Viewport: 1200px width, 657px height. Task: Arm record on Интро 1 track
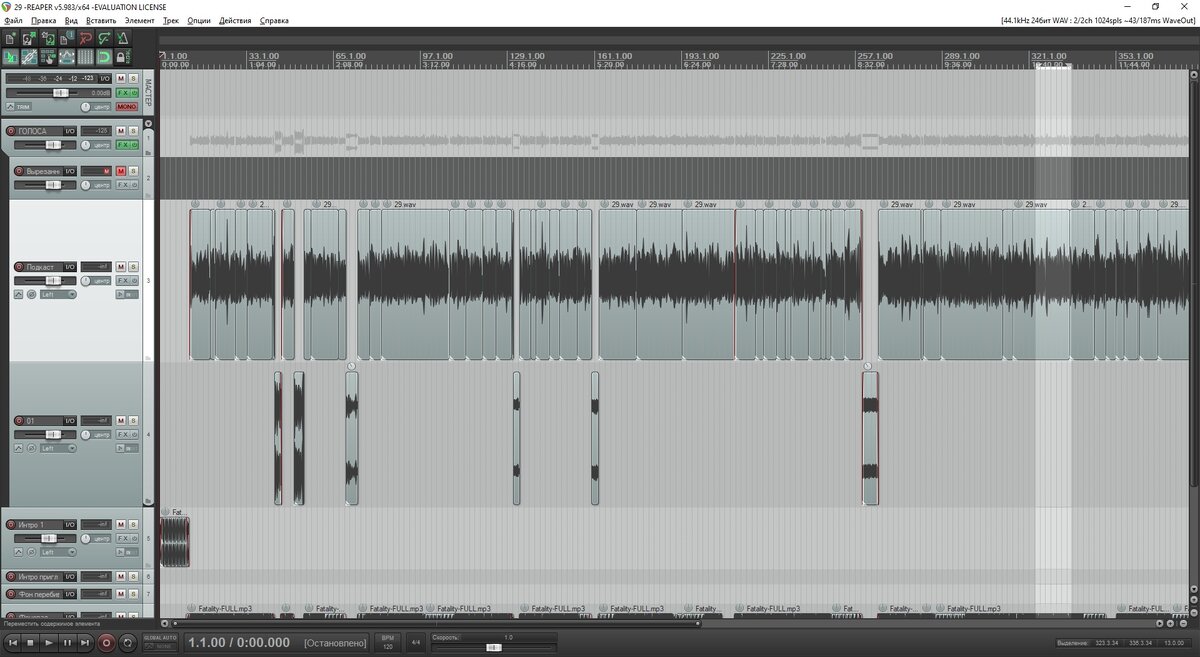coord(11,525)
